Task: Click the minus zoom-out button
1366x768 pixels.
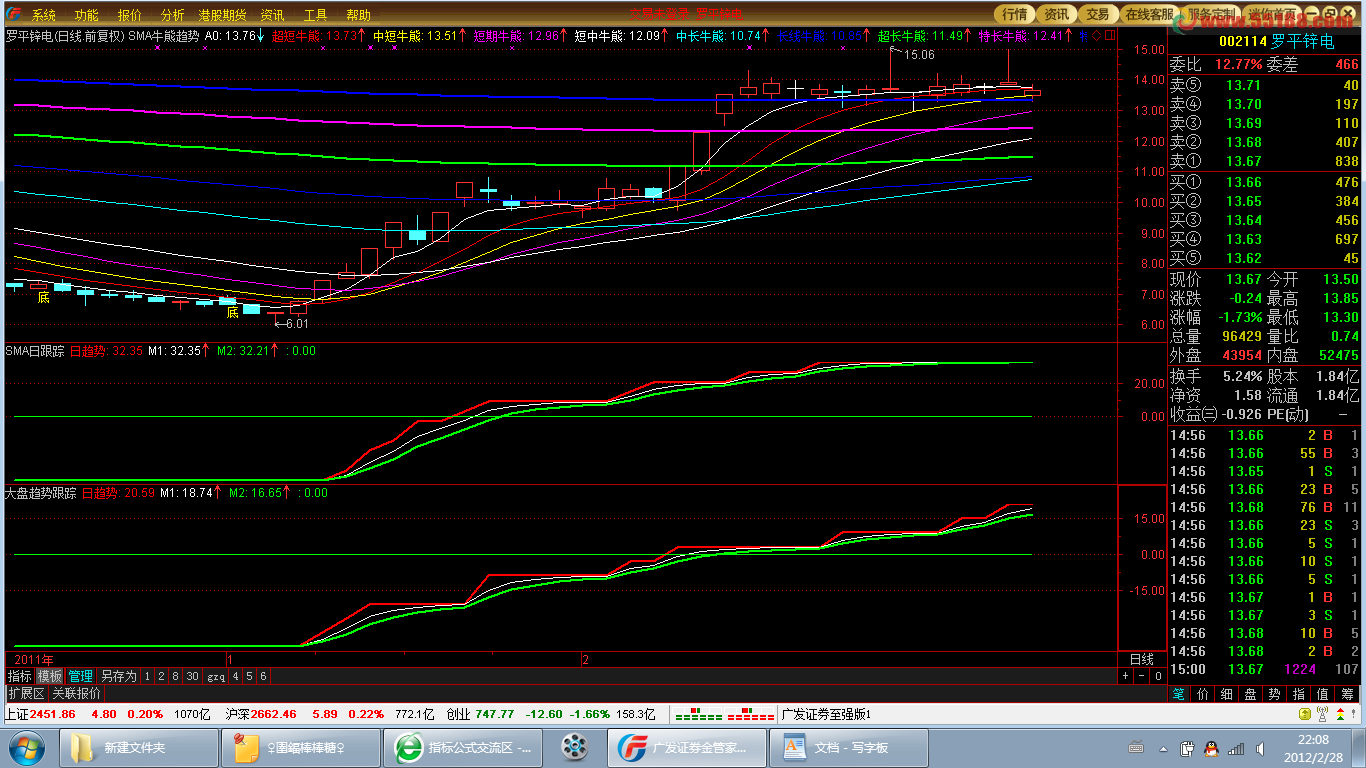Action: 1141,676
